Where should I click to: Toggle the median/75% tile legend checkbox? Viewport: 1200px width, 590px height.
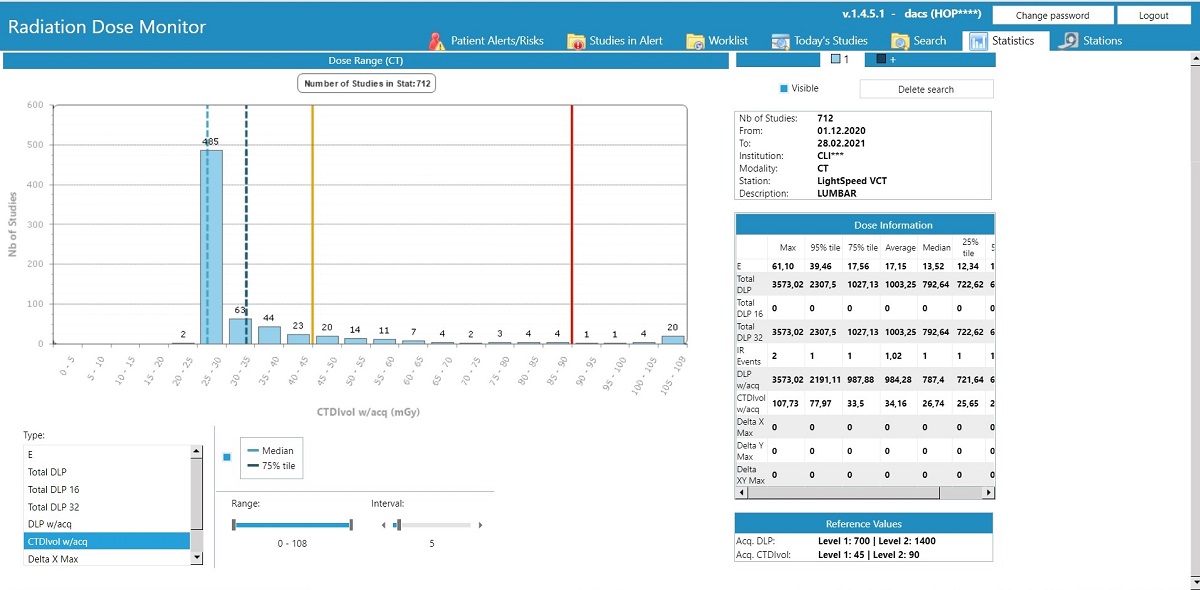[226, 457]
